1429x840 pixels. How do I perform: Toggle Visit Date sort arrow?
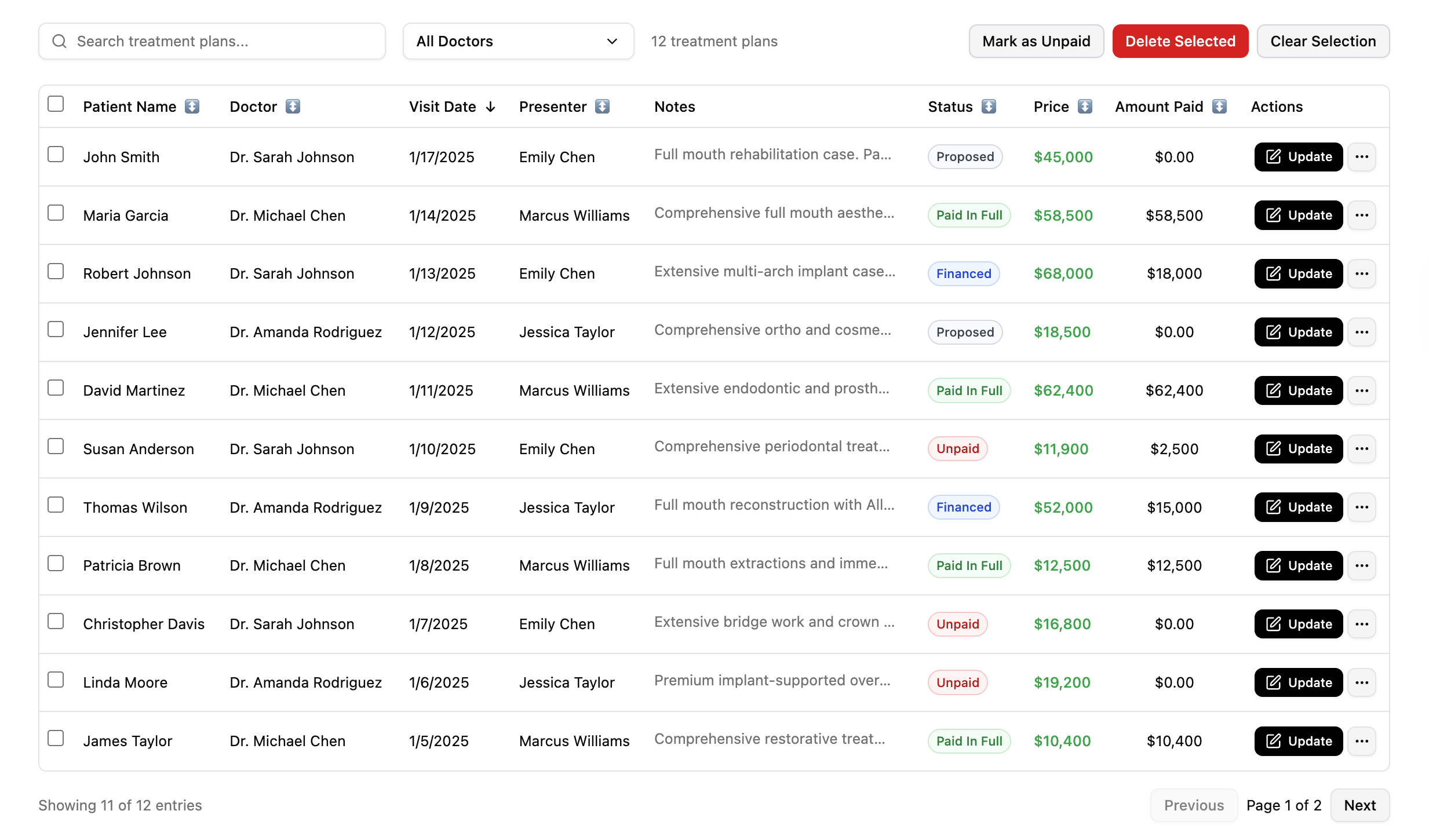click(x=491, y=107)
